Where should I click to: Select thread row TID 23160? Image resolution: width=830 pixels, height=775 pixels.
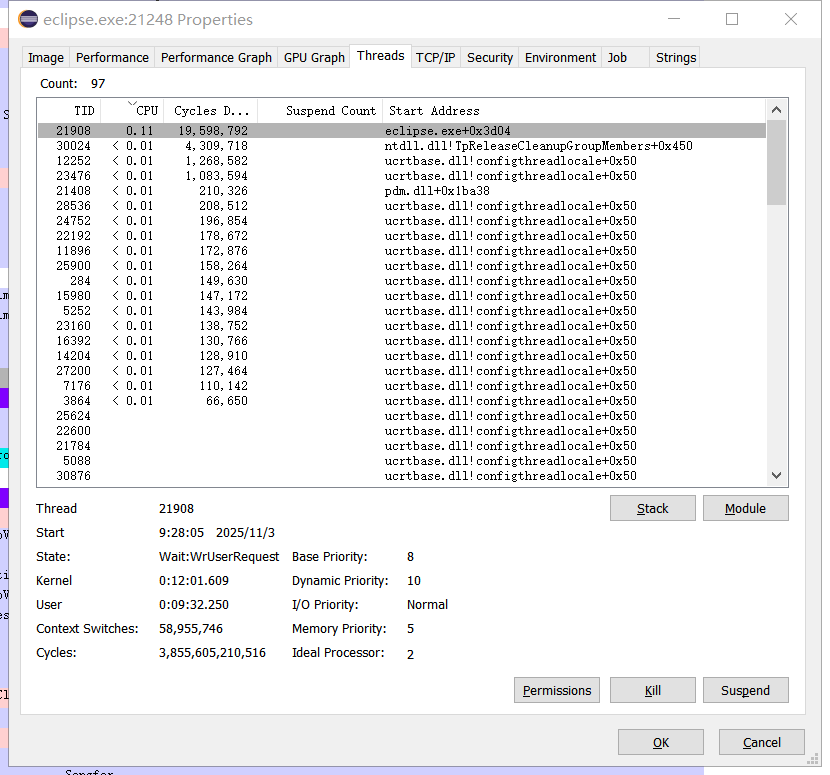pos(402,326)
